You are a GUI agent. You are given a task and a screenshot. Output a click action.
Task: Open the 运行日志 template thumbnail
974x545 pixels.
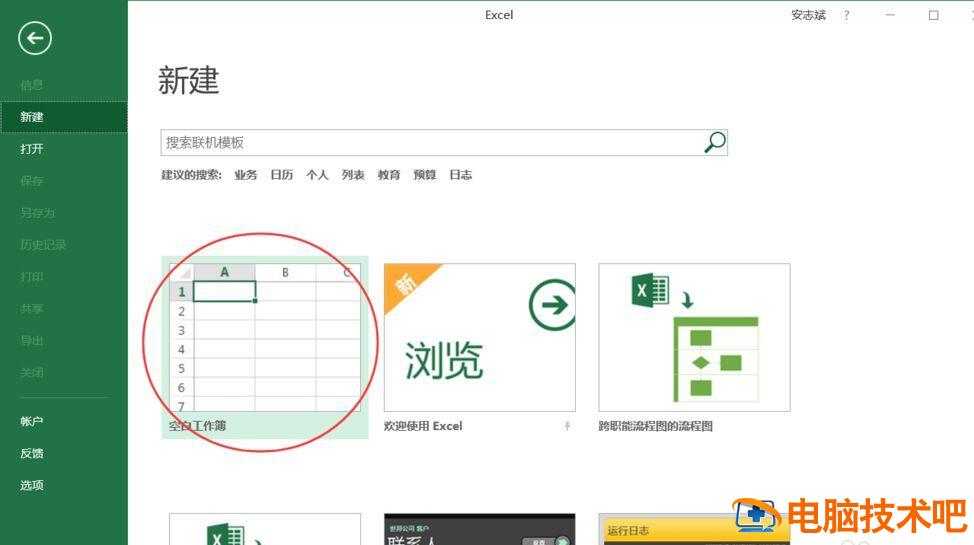coord(694,529)
